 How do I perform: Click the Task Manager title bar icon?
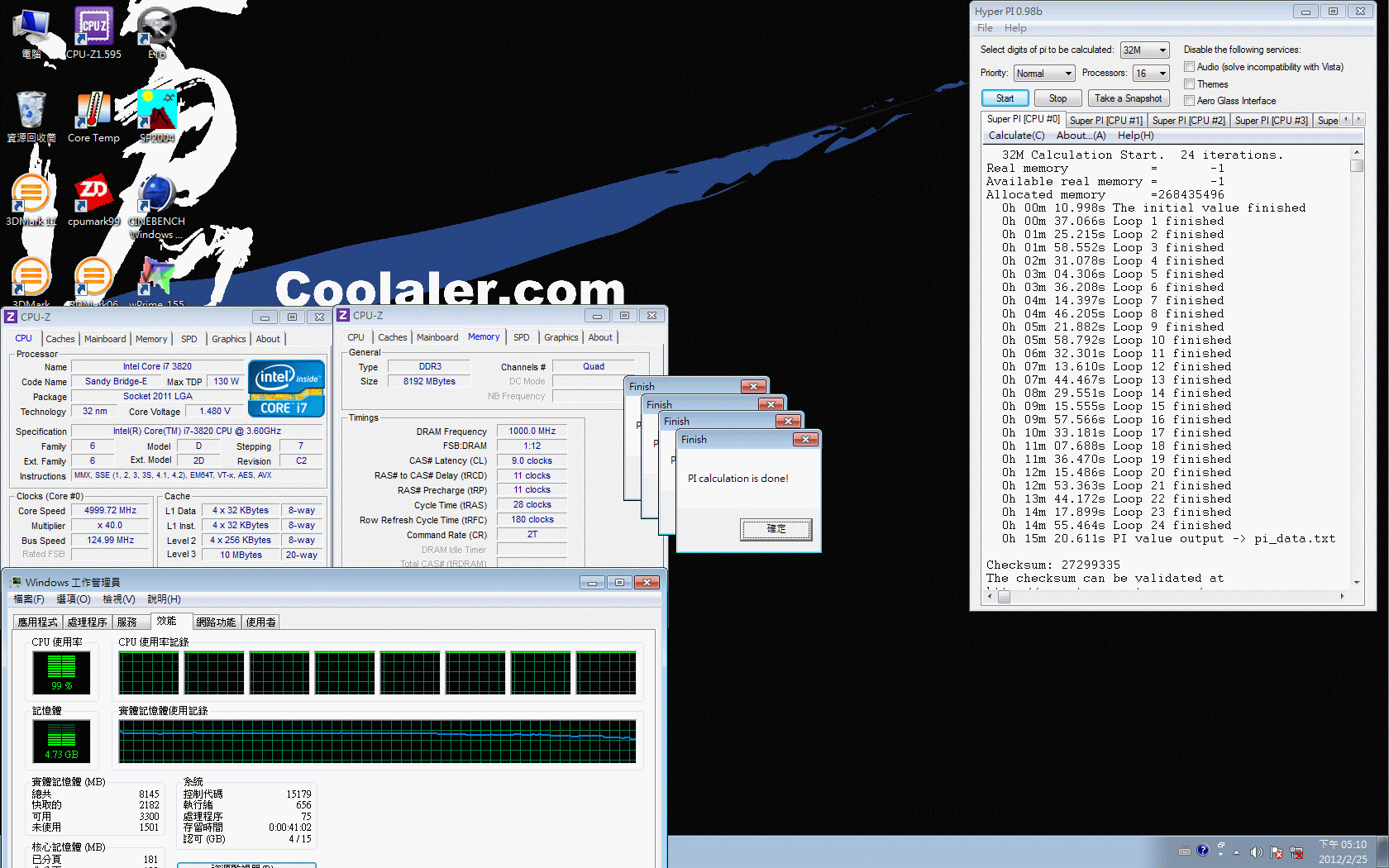coord(16,582)
